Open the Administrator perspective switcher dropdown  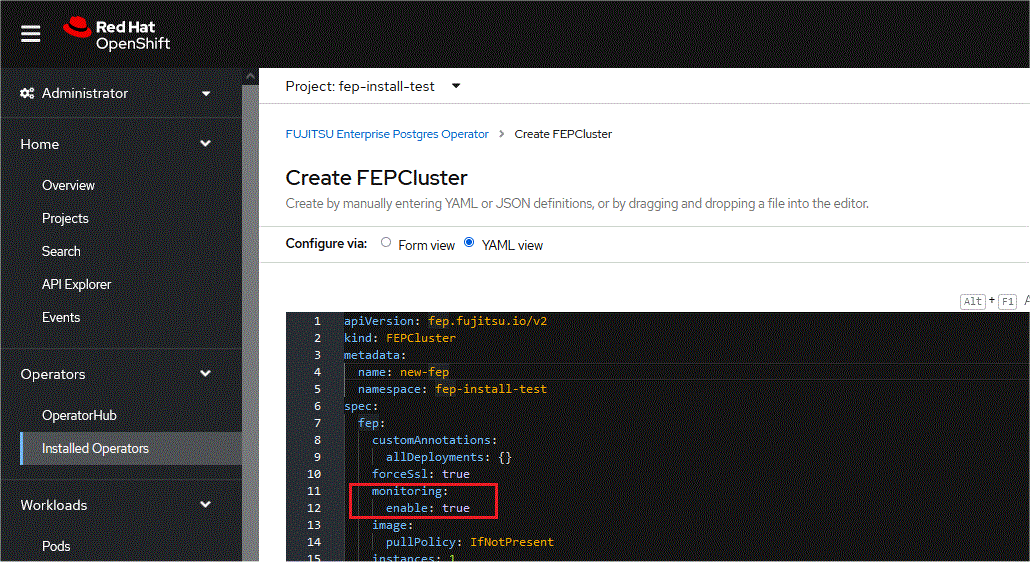point(206,94)
